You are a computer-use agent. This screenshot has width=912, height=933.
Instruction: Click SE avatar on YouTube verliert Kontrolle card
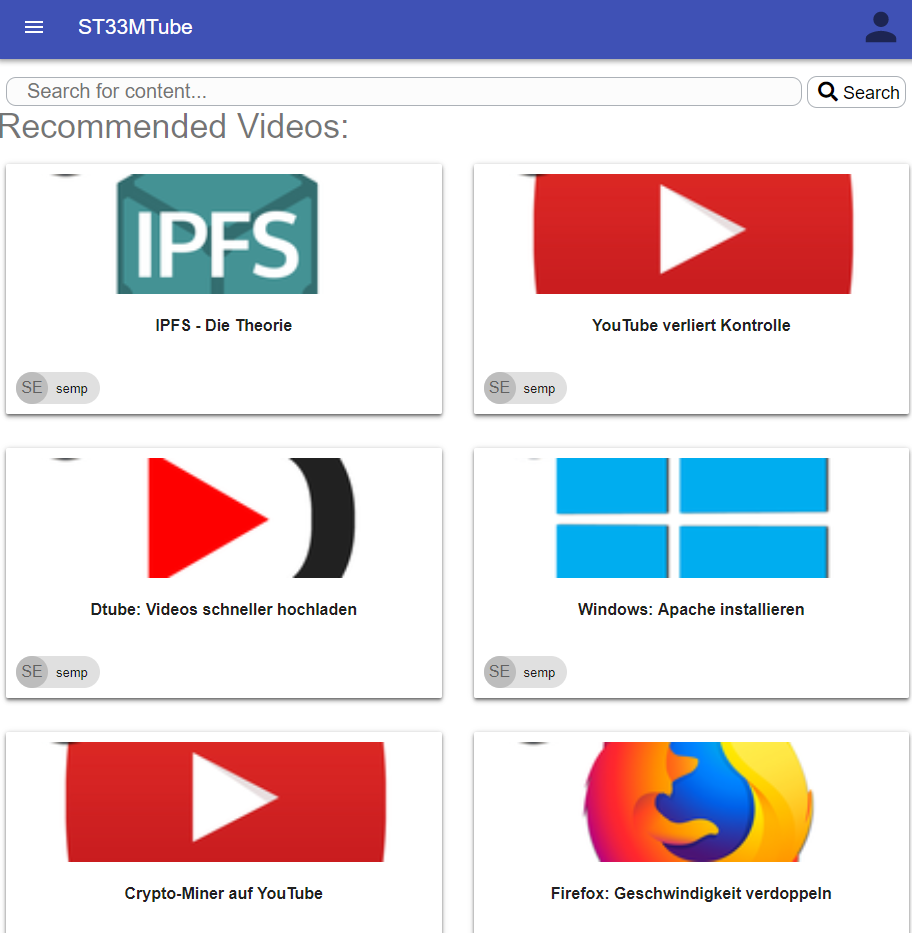500,388
